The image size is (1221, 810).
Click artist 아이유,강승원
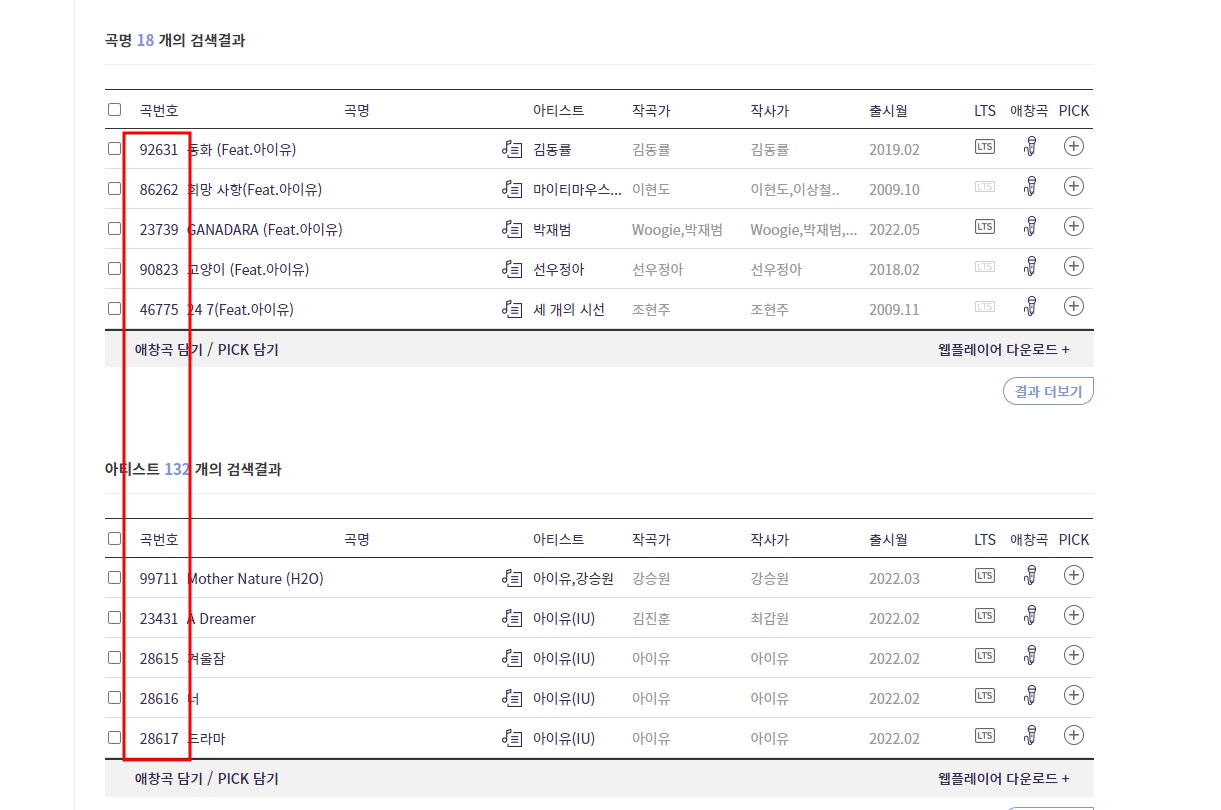(574, 579)
